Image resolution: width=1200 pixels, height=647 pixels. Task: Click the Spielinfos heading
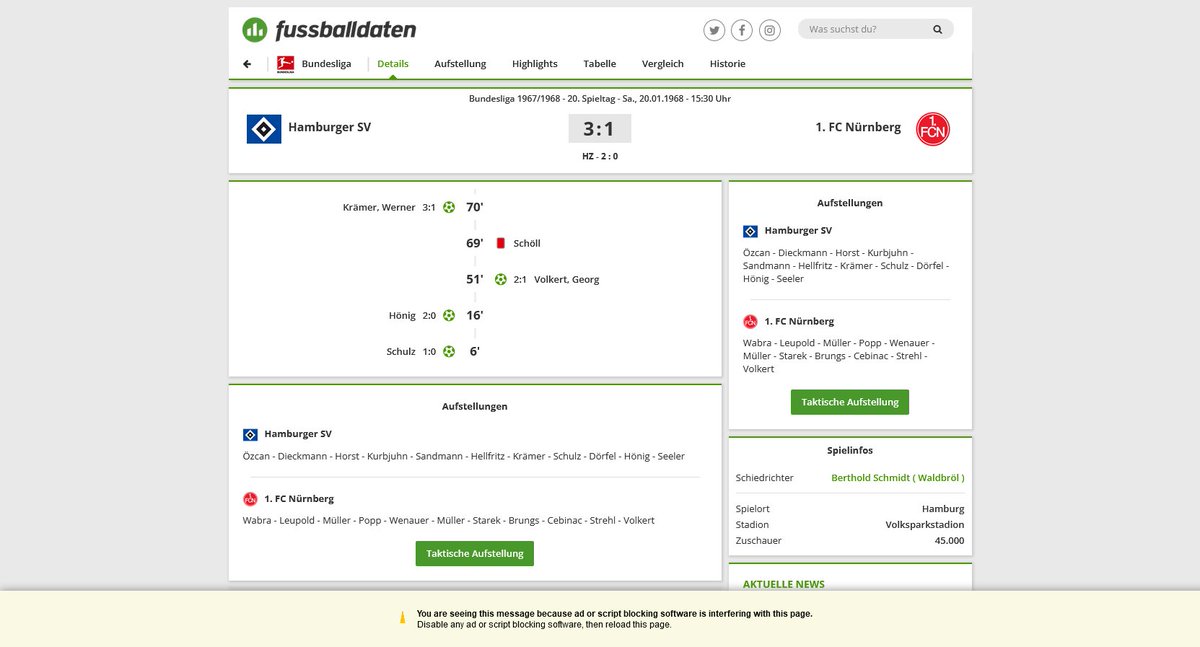click(x=850, y=451)
